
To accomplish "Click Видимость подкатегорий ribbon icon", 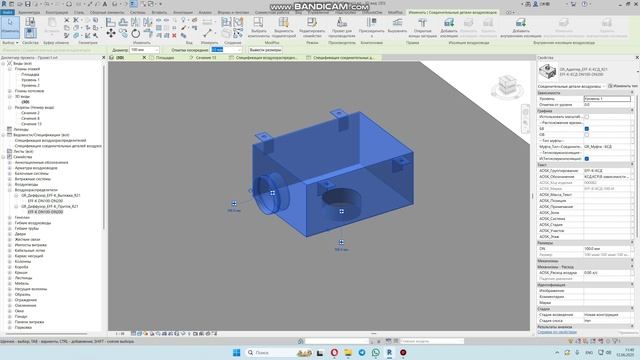I will 284,27.
